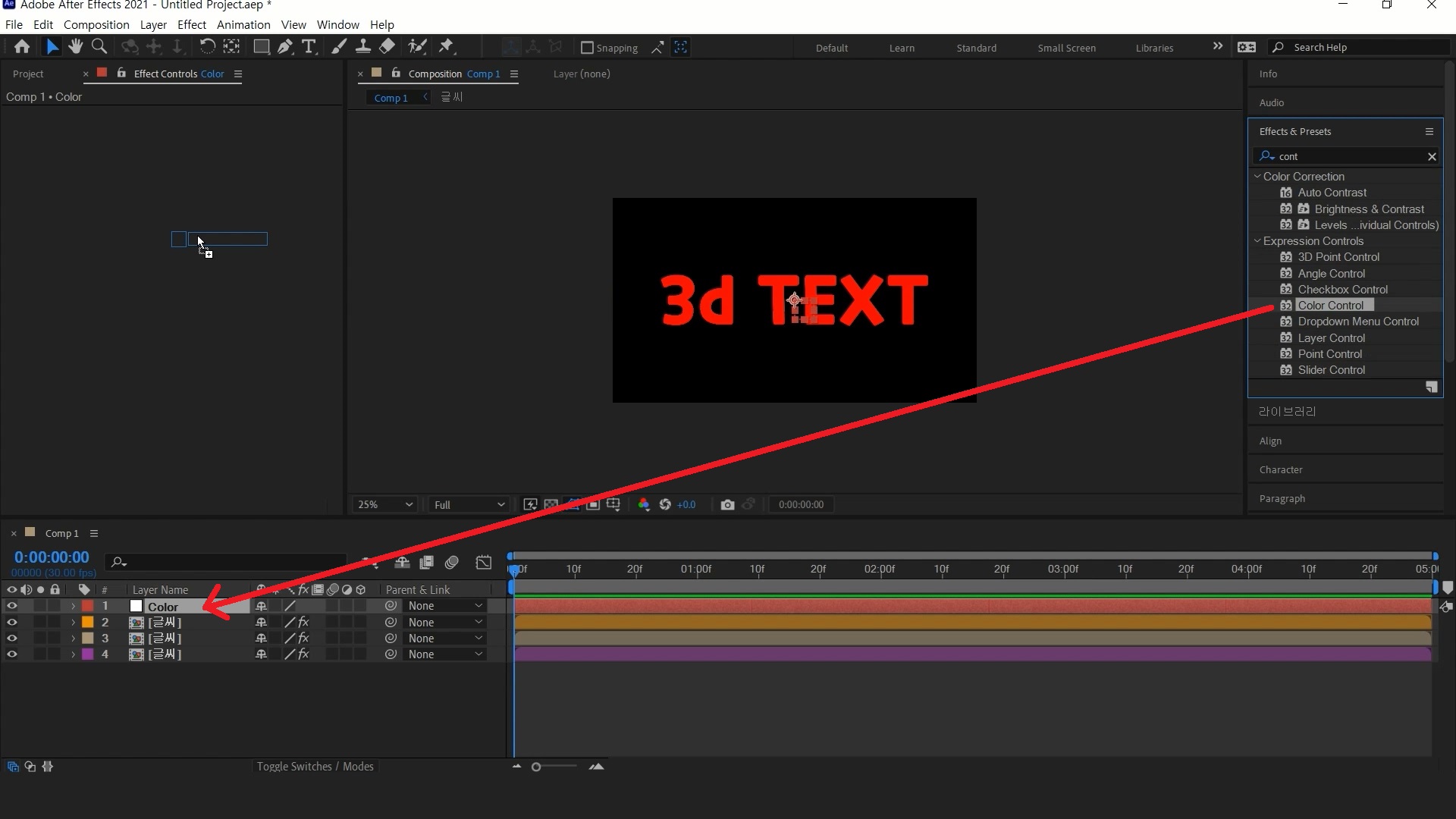The width and height of the screenshot is (1456, 819).
Task: Toggle visibility of layer 3
Action: click(11, 639)
